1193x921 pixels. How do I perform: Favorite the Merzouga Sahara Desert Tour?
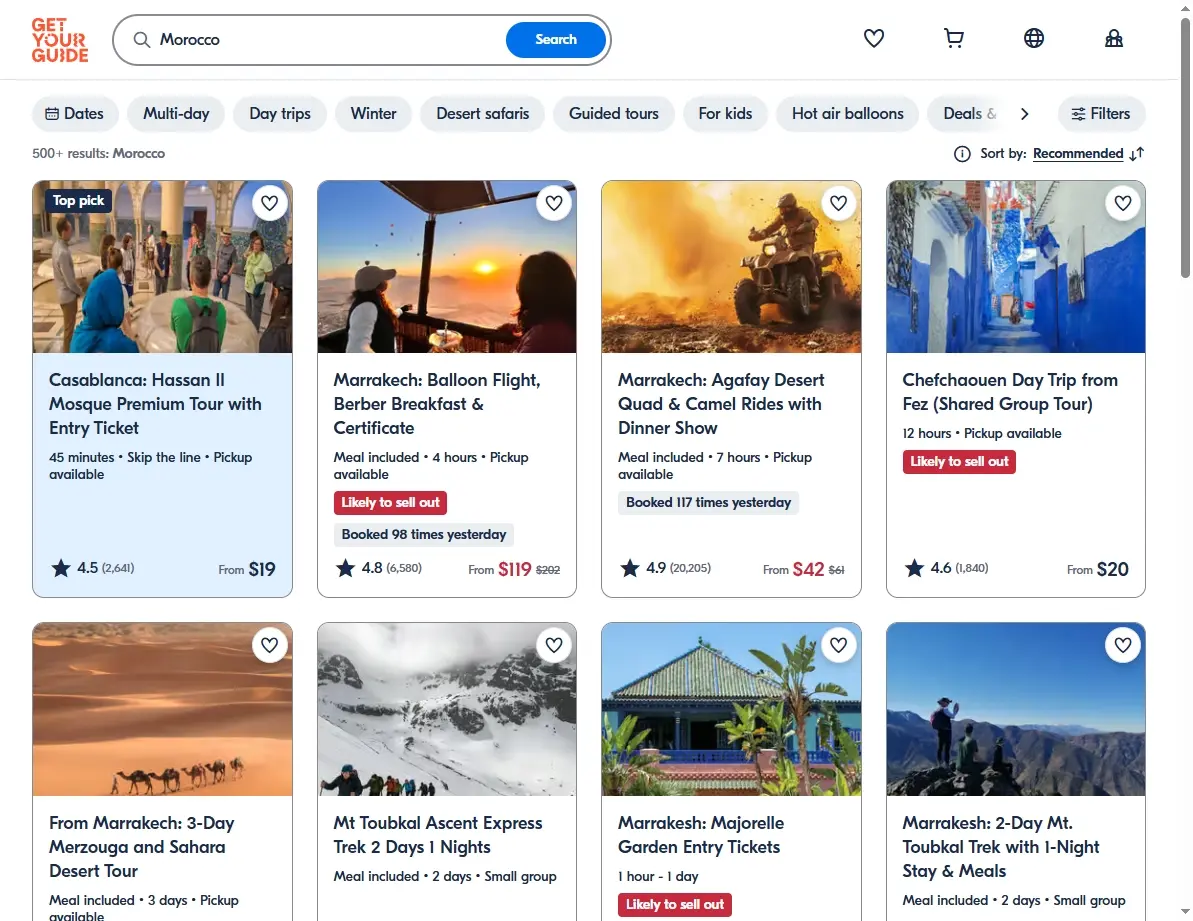(x=269, y=645)
